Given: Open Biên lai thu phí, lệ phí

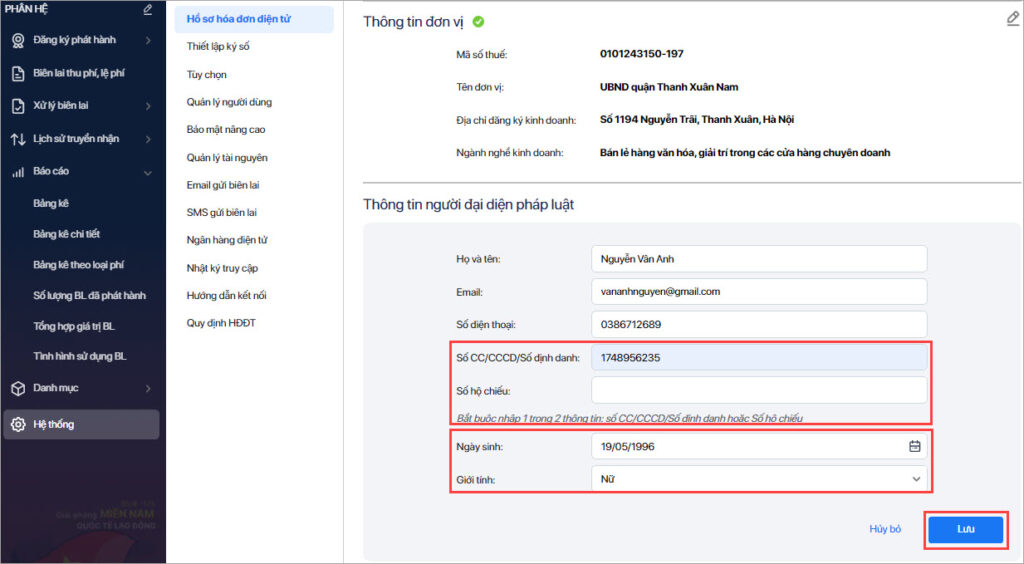Looking at the screenshot, I should [x=78, y=73].
